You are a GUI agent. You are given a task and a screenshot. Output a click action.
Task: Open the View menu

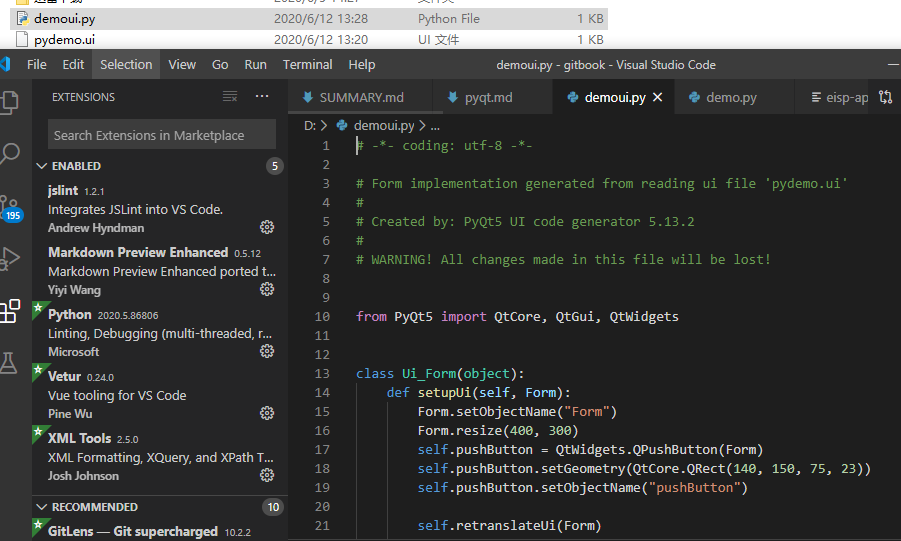(182, 64)
